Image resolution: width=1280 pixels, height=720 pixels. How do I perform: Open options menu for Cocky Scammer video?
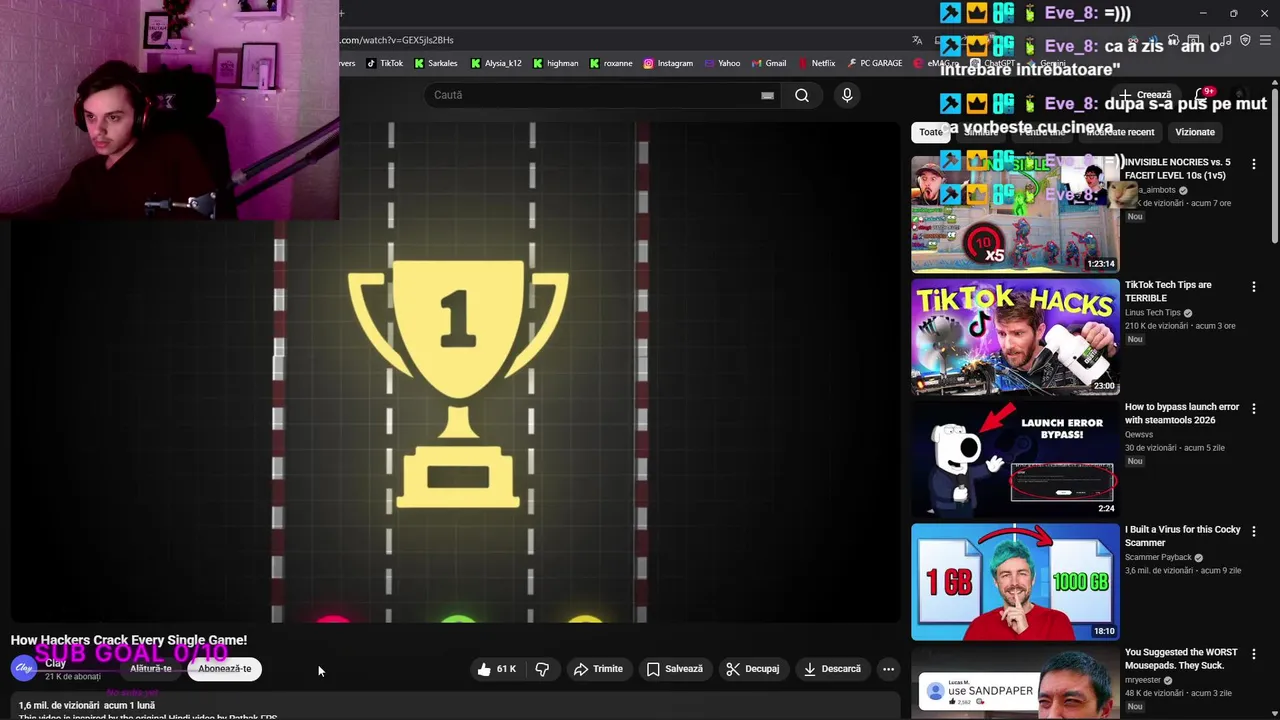(x=1254, y=532)
